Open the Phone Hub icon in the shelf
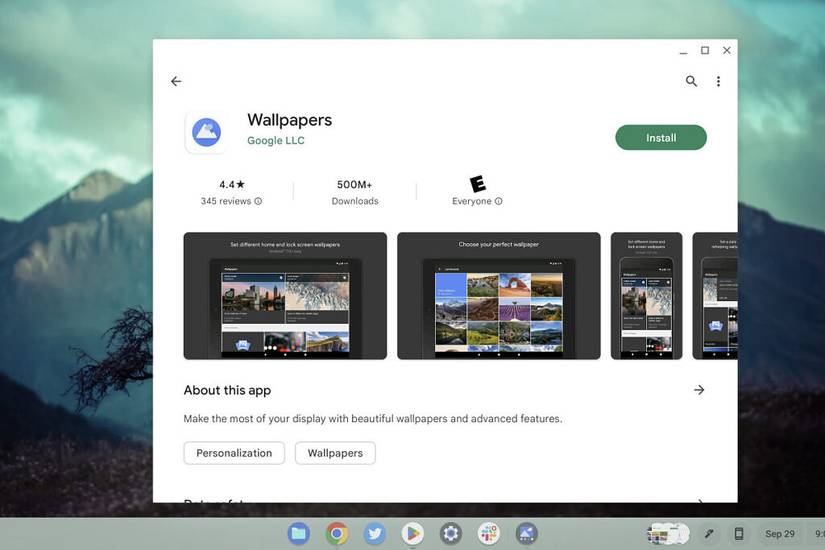The height and width of the screenshot is (550, 825). [x=739, y=534]
